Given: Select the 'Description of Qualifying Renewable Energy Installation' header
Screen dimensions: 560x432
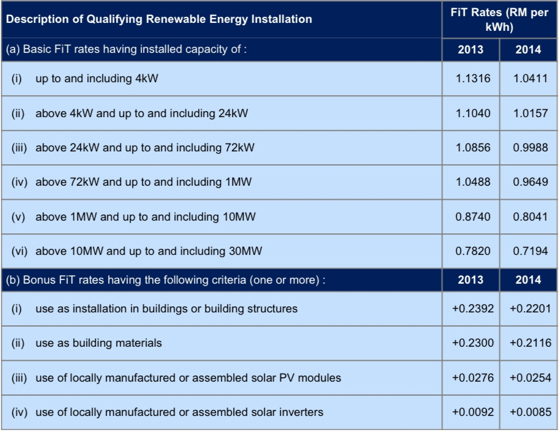Looking at the screenshot, I should coord(159,19).
